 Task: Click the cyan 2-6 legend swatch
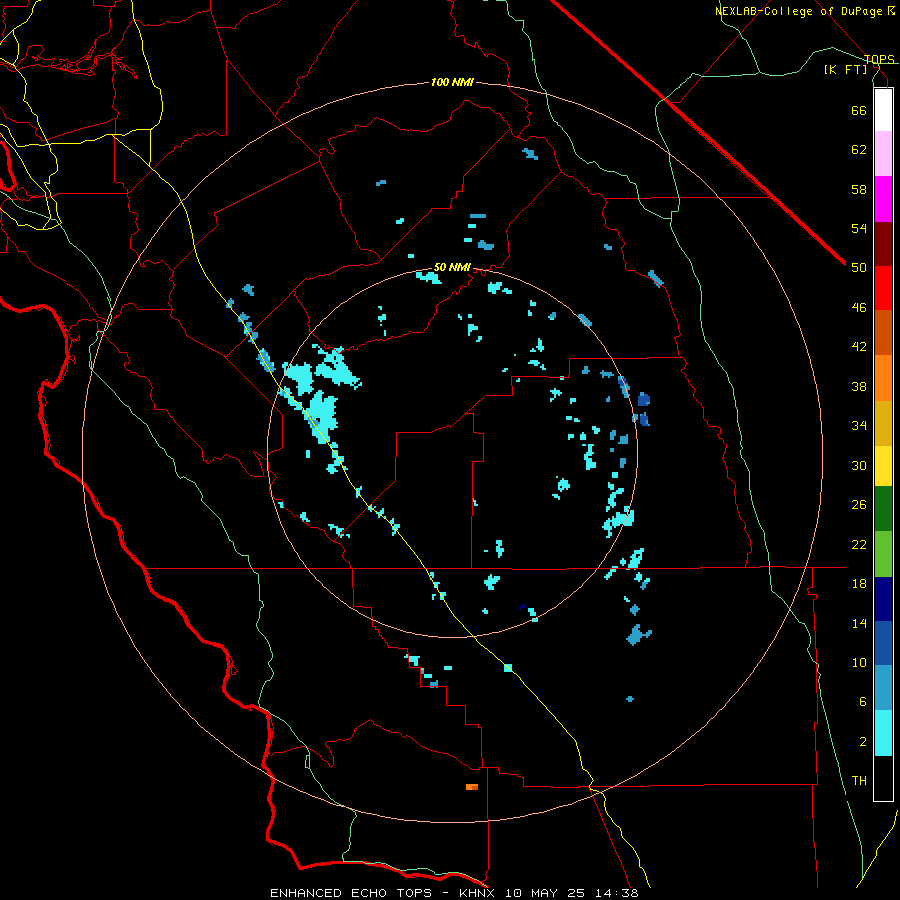(883, 733)
